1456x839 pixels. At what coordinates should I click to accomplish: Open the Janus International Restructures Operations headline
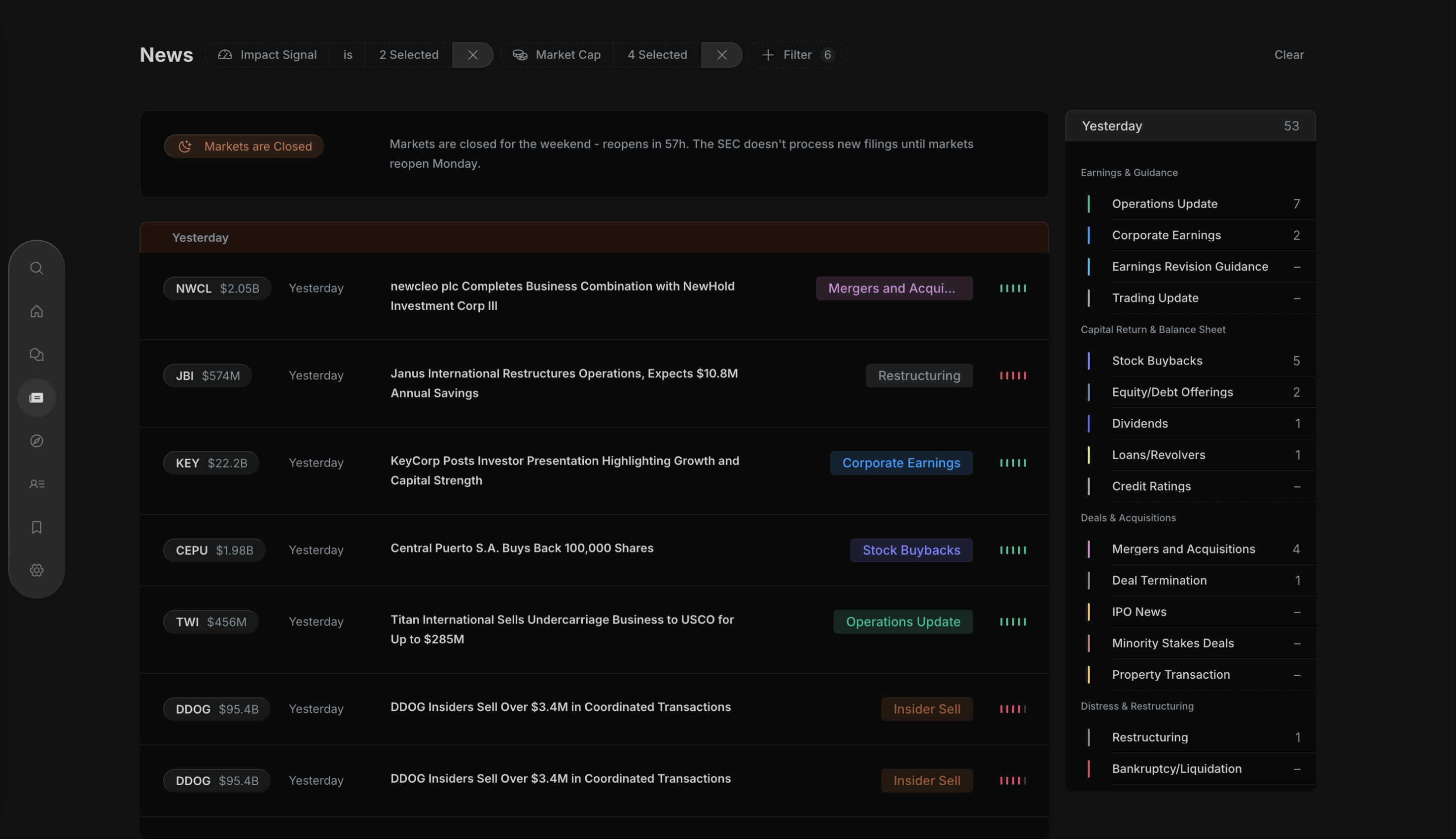(564, 383)
